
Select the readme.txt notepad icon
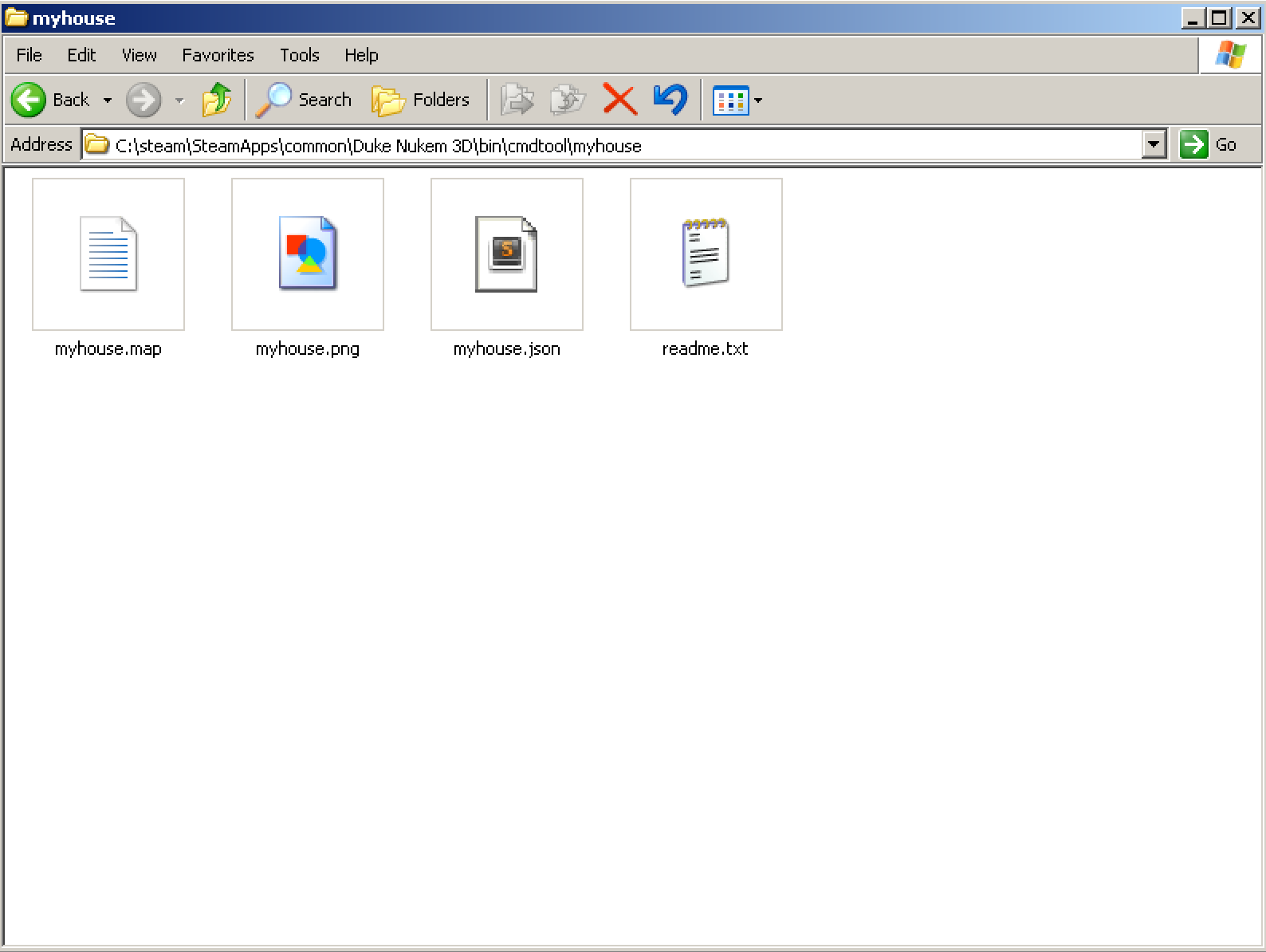[706, 253]
